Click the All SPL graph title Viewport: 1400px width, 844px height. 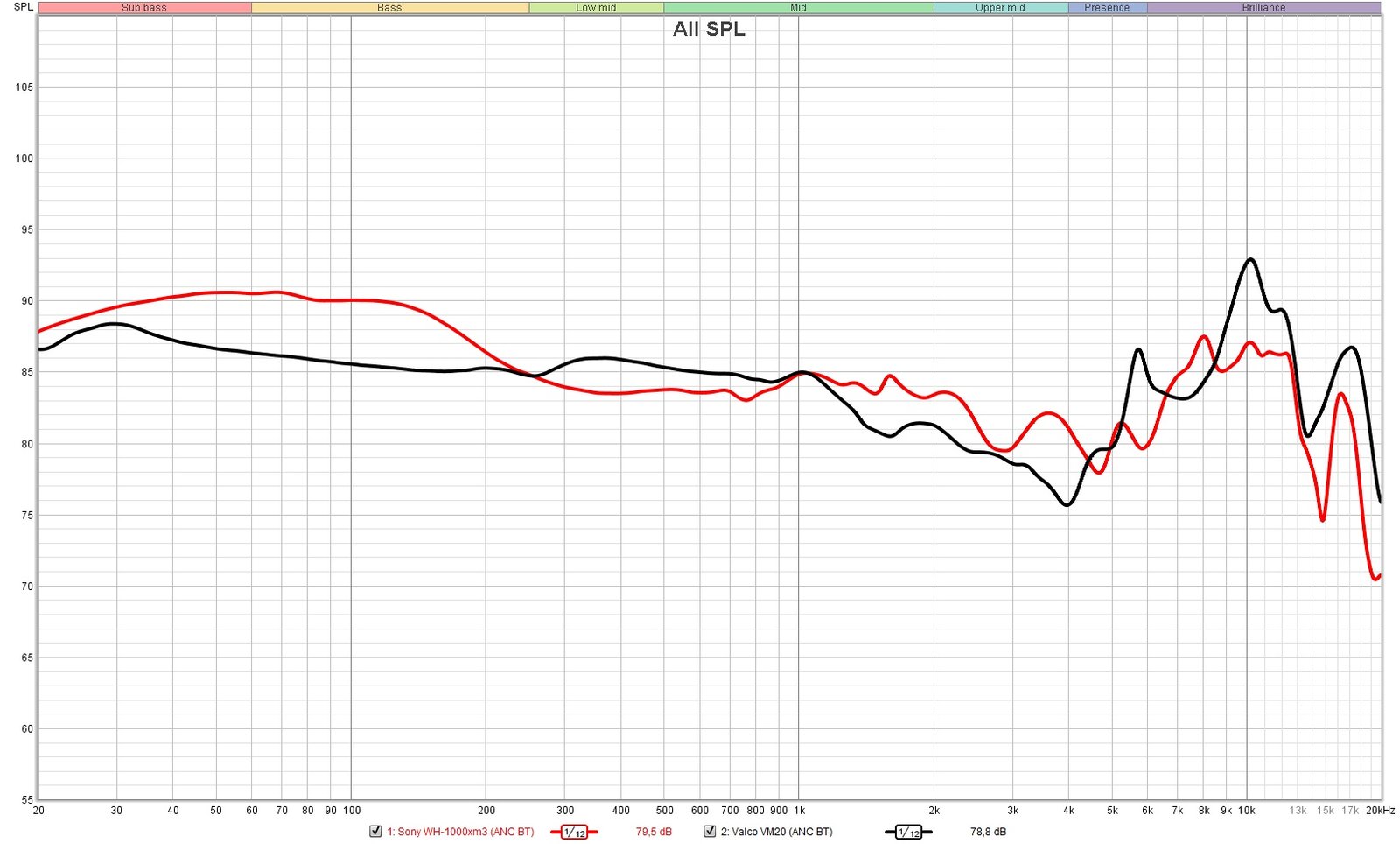click(x=709, y=29)
